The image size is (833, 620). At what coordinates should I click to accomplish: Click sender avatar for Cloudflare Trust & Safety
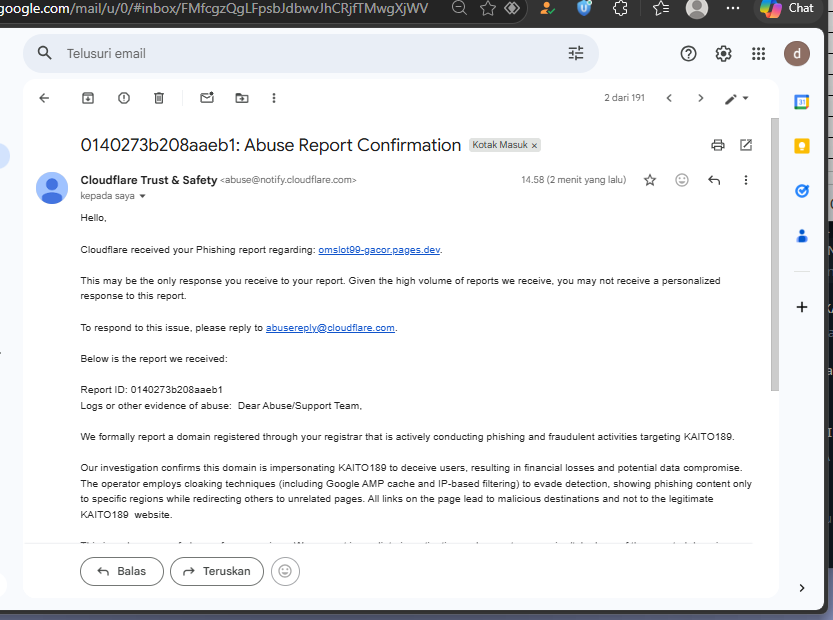coord(52,188)
